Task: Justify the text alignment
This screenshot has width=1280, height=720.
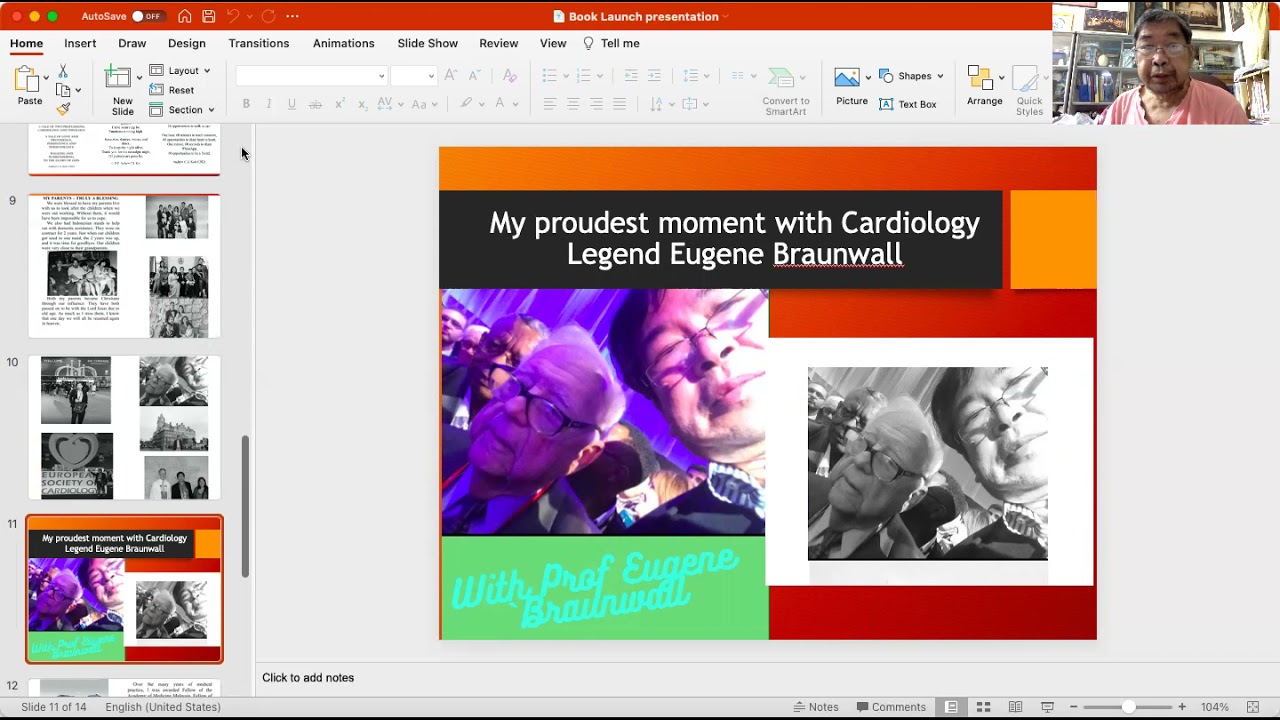Action: tap(620, 104)
